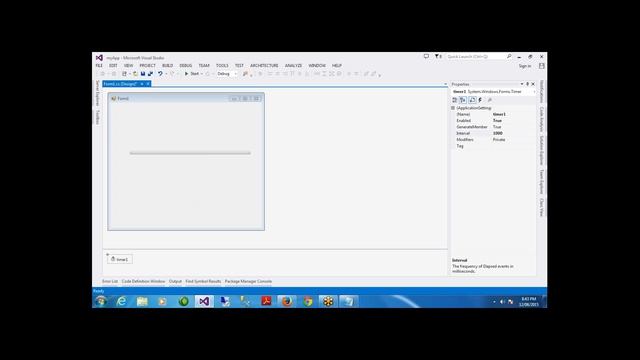
Task: Open the Server Explorer side tab
Action: tap(98, 93)
